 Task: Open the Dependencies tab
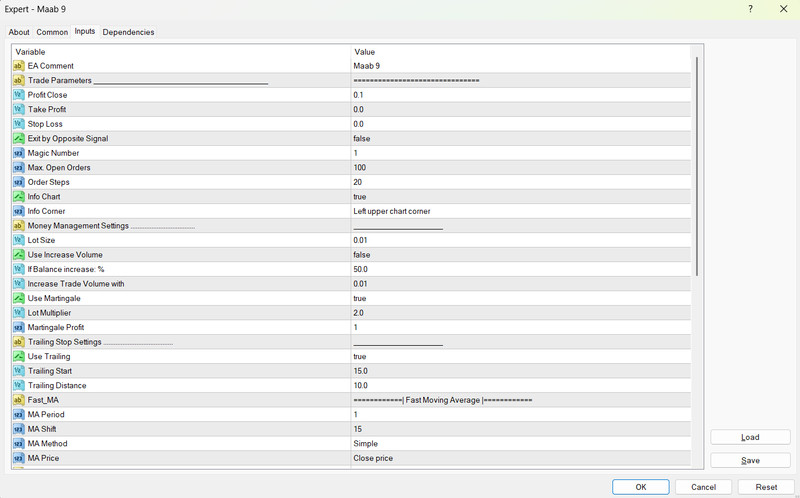pyautogui.click(x=128, y=32)
